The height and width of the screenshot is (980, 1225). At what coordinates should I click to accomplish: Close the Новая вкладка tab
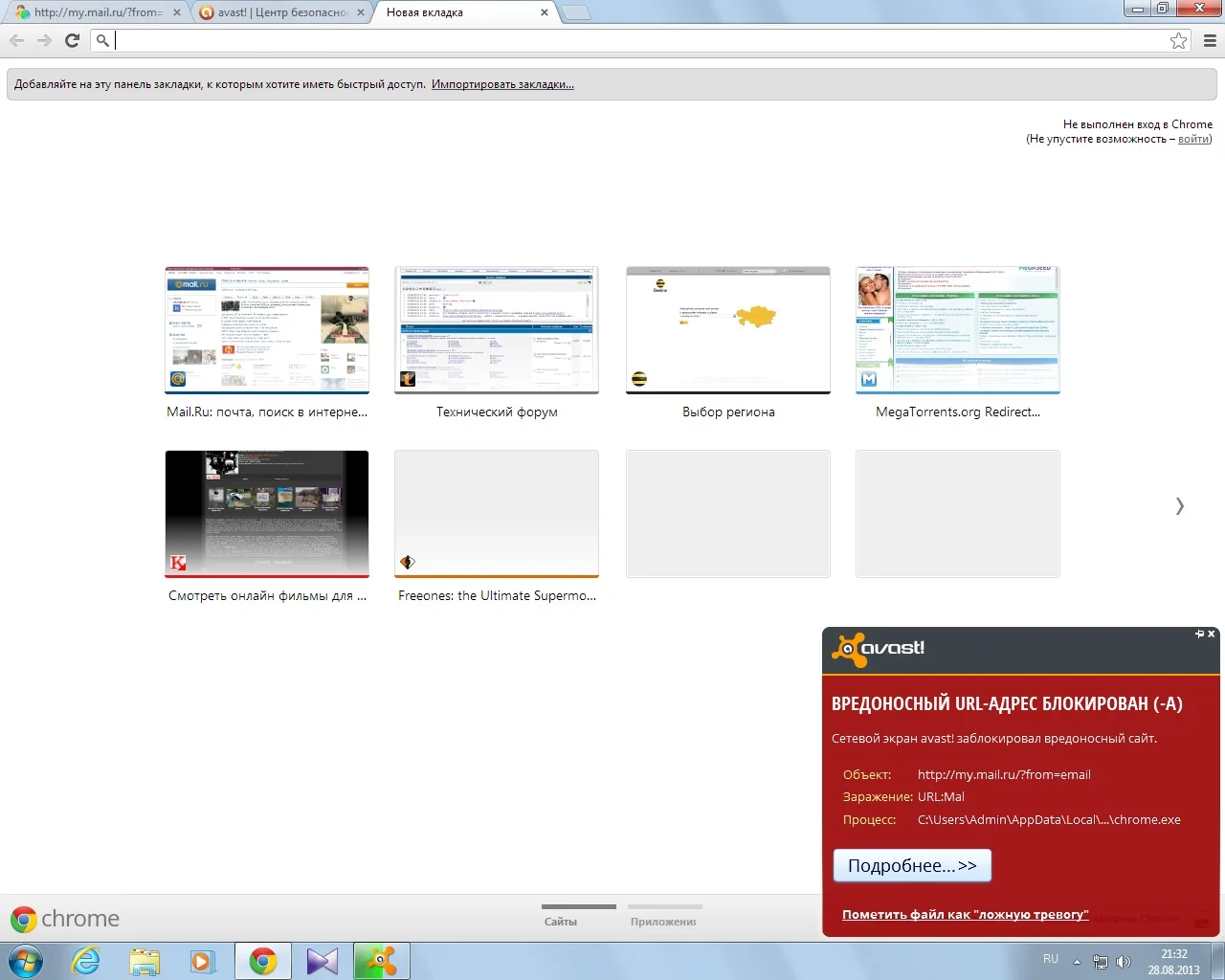(545, 12)
